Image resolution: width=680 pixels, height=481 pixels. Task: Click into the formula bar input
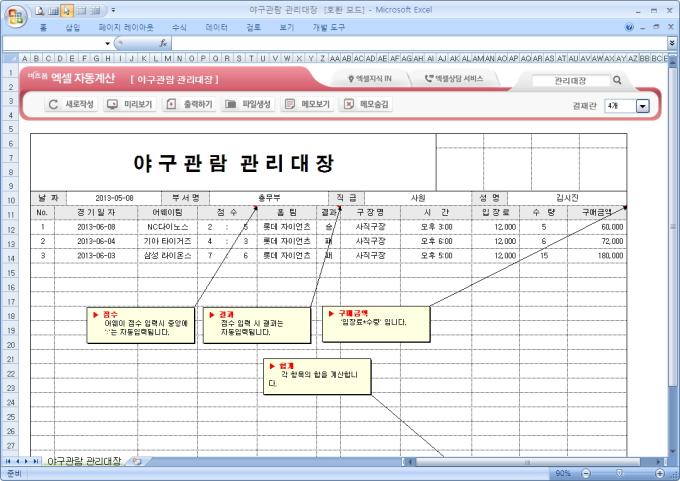[x=419, y=43]
